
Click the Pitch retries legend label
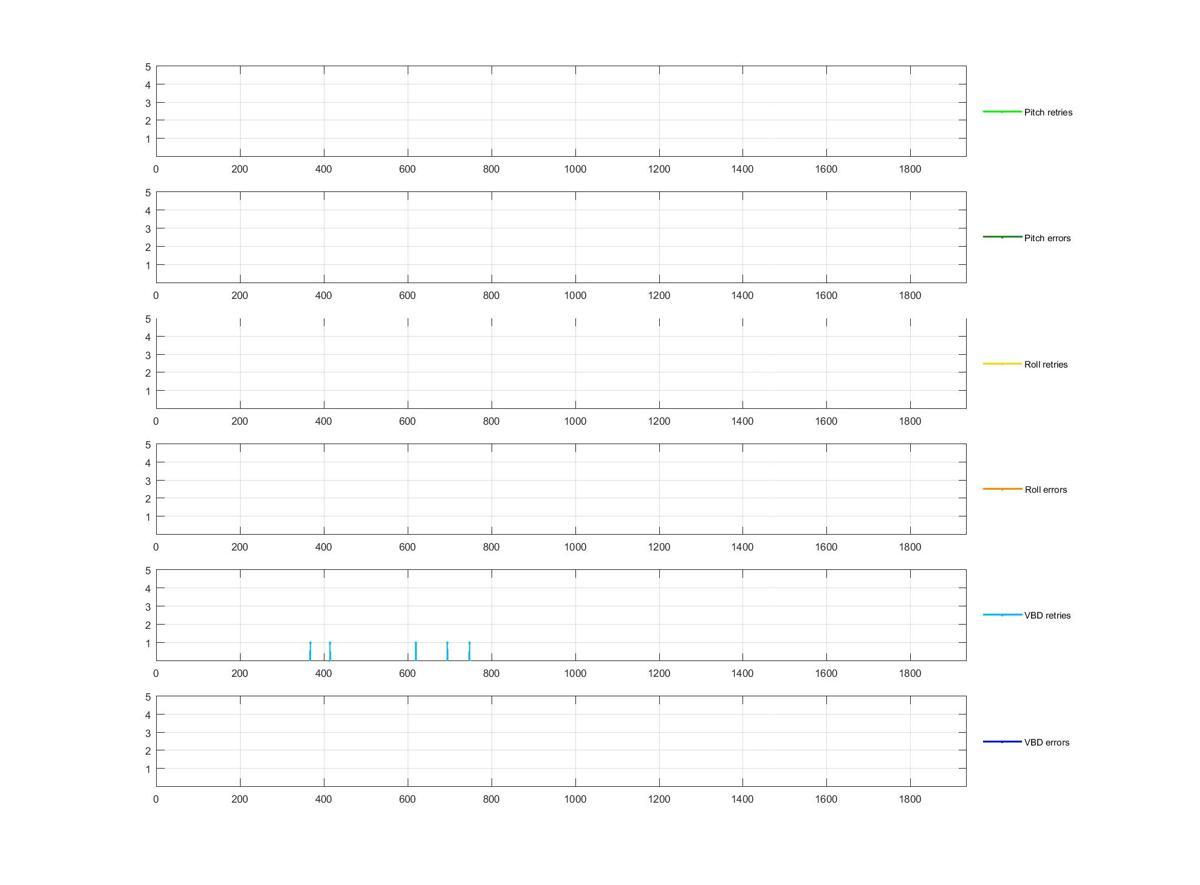pyautogui.click(x=1048, y=112)
